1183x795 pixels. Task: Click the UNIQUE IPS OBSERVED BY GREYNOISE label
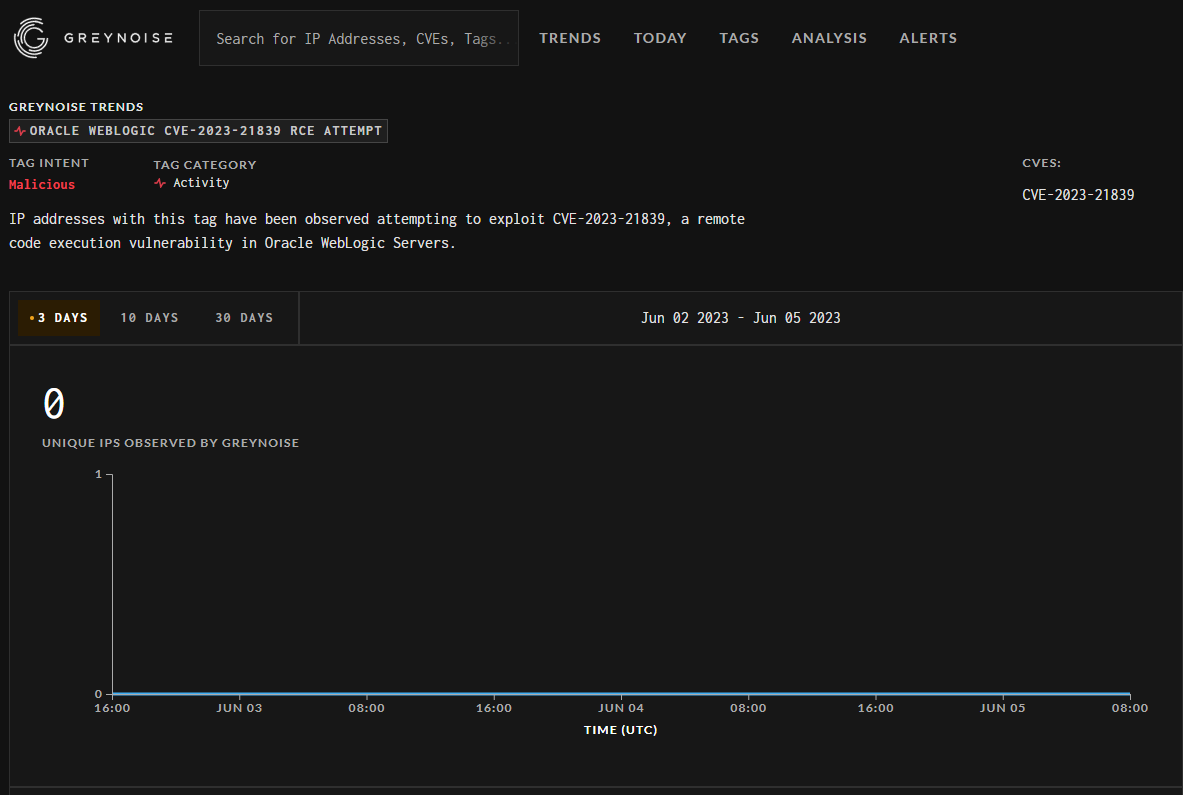(x=171, y=443)
